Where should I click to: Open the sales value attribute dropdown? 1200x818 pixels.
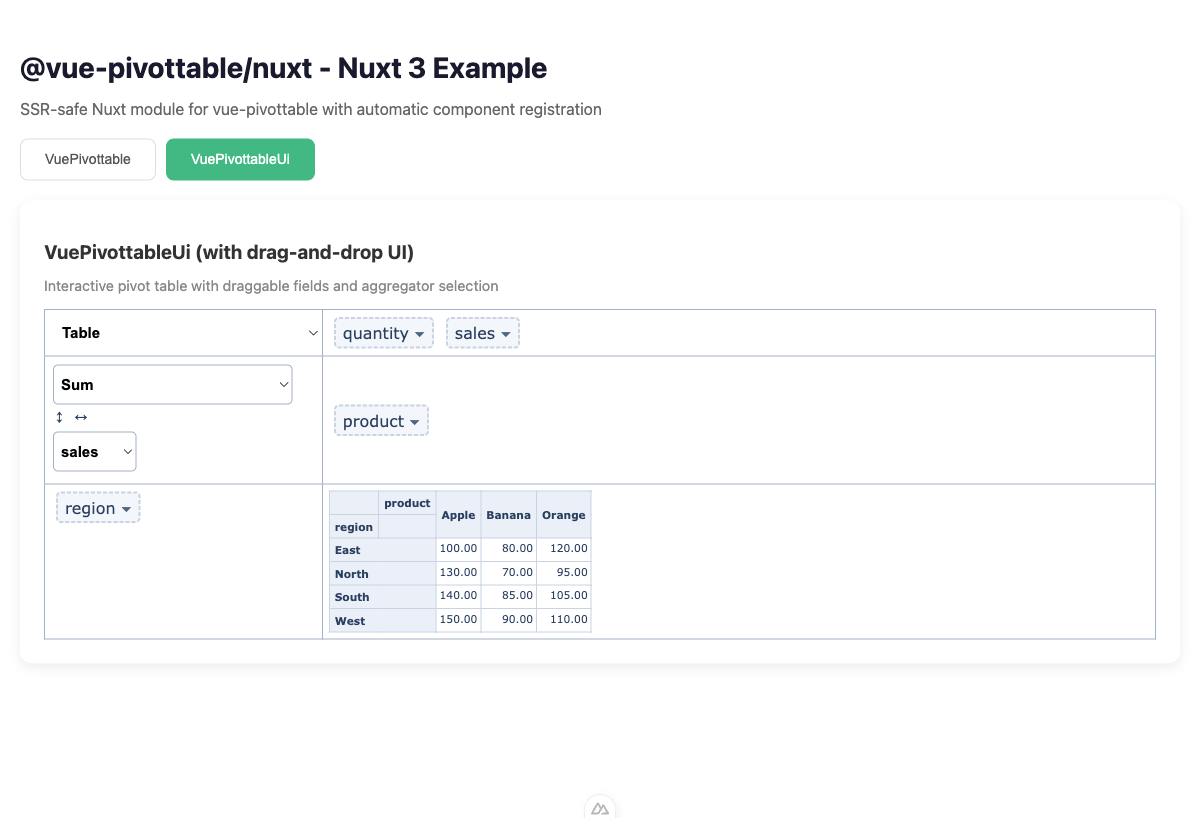(94, 451)
